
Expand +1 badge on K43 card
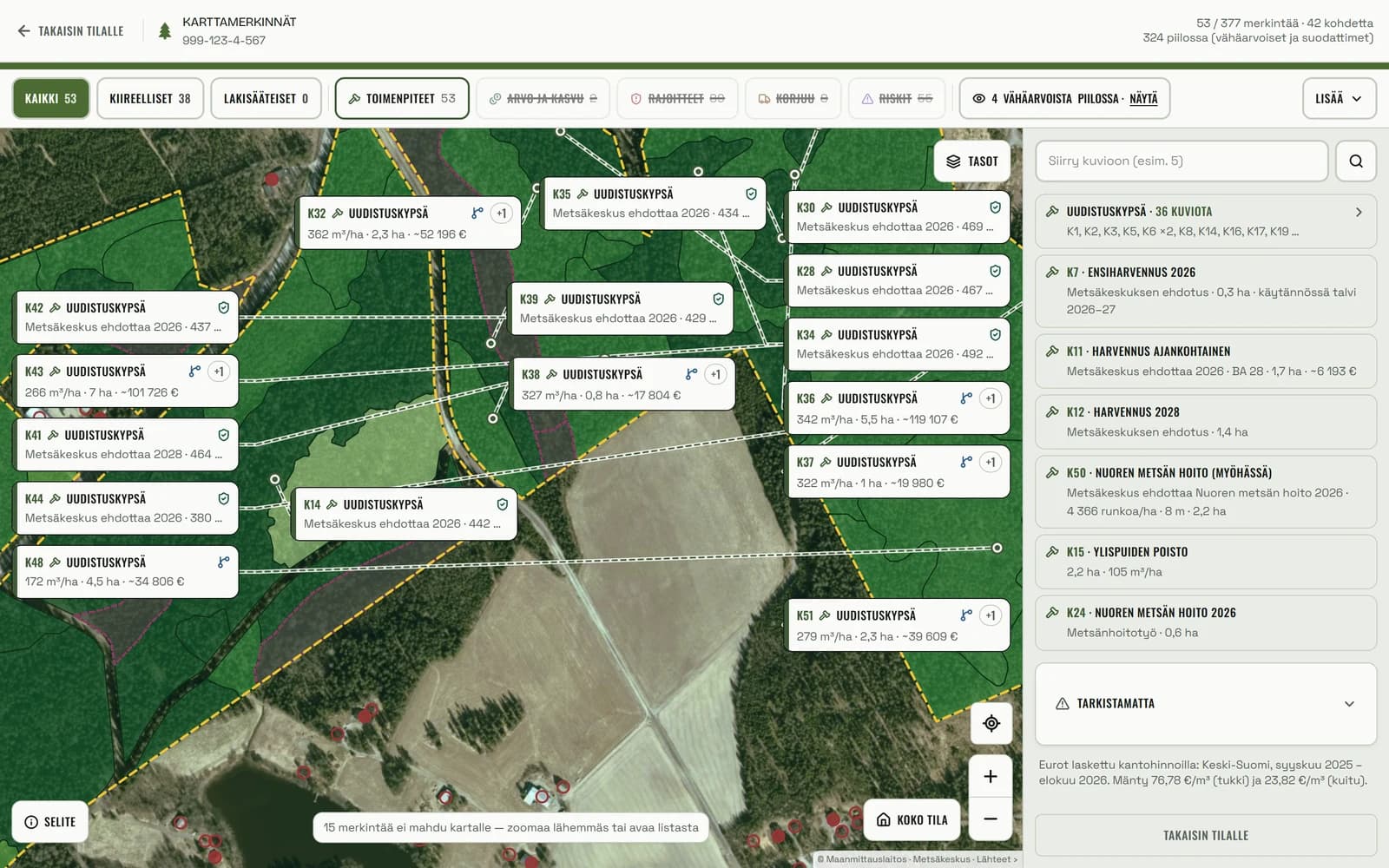click(219, 372)
